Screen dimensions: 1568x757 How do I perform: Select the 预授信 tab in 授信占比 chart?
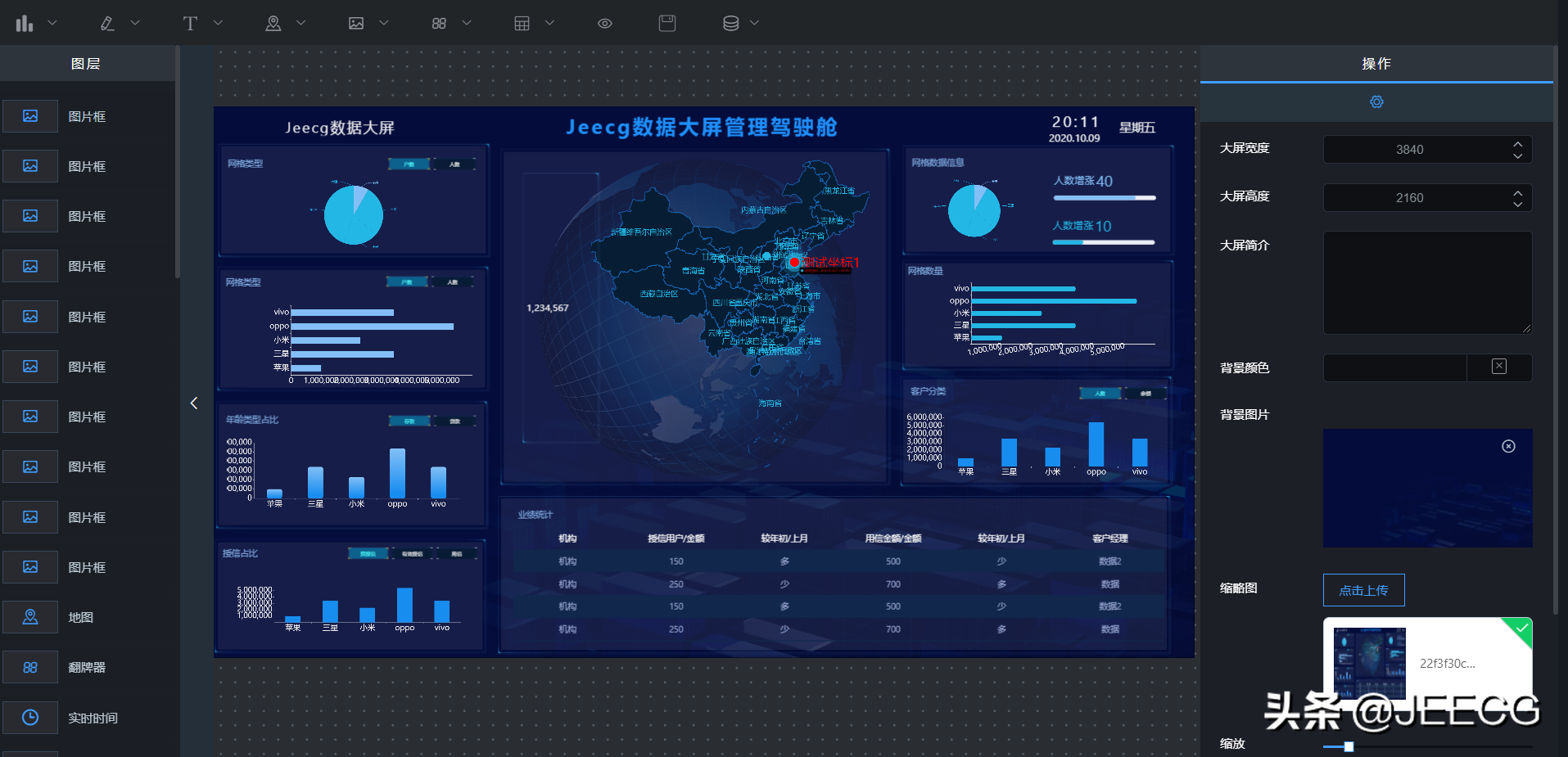coord(368,554)
